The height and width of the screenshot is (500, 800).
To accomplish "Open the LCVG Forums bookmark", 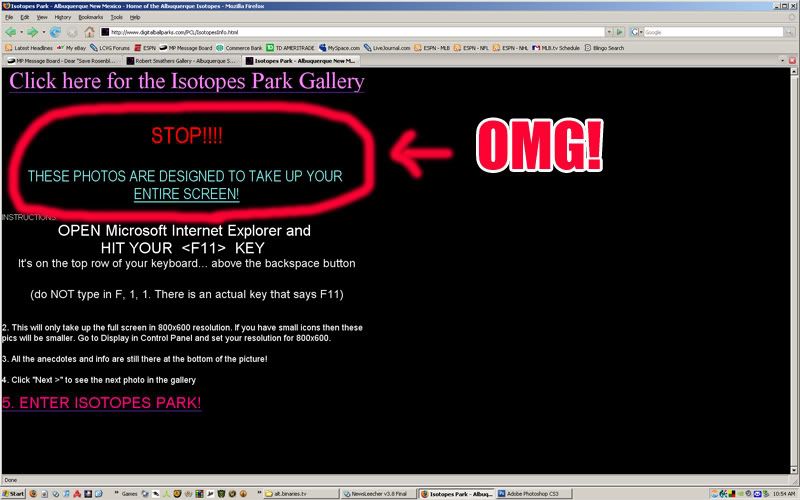I will [110, 48].
